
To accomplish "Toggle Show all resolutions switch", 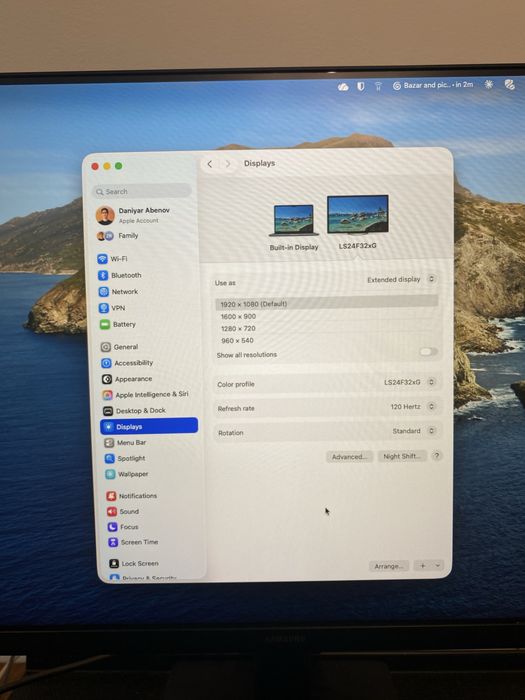I will (428, 352).
